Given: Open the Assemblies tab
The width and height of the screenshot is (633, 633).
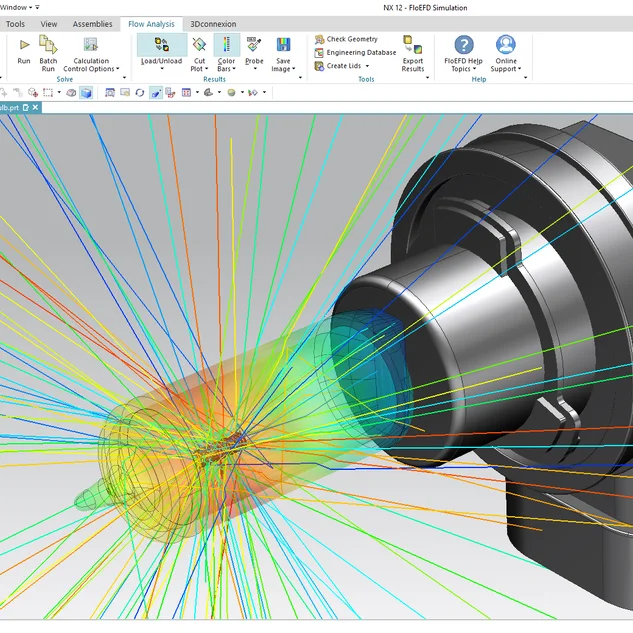Looking at the screenshot, I should pyautogui.click(x=92, y=24).
